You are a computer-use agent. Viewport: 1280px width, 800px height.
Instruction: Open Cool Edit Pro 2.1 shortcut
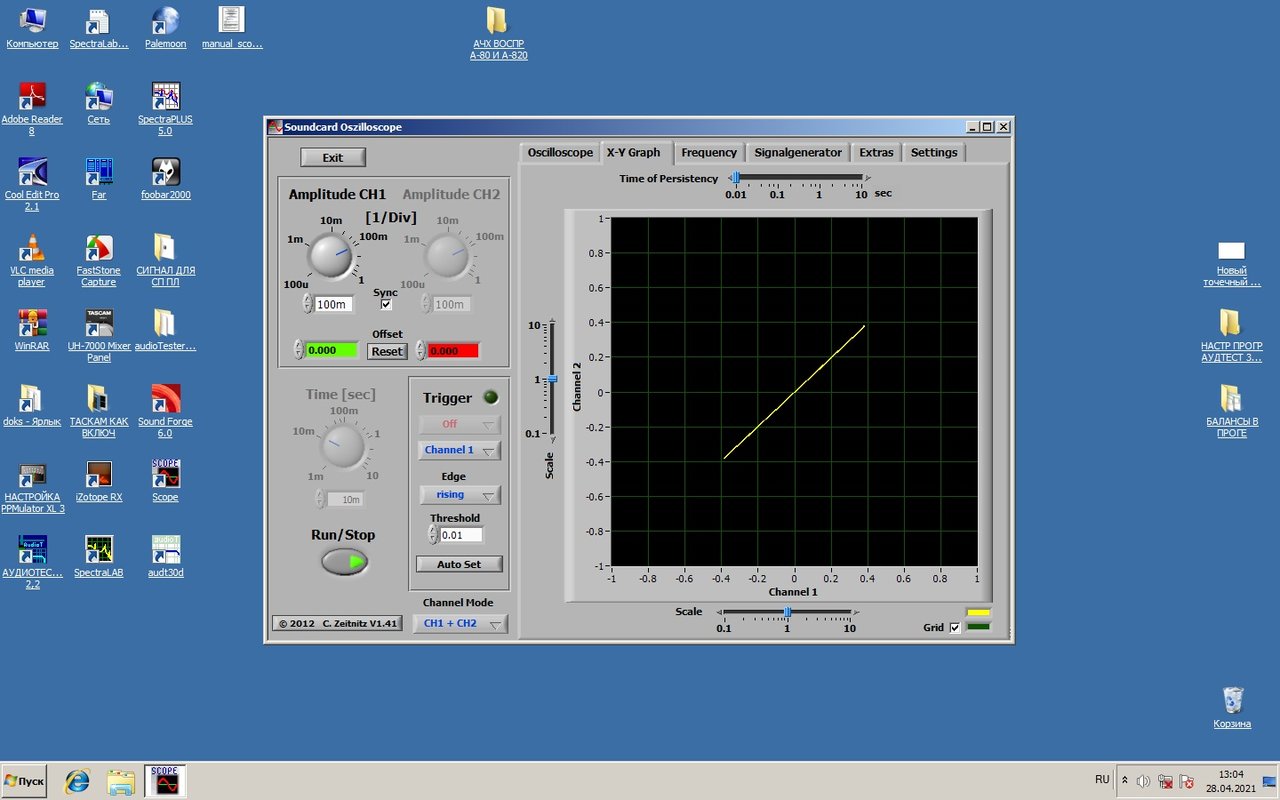click(x=32, y=172)
